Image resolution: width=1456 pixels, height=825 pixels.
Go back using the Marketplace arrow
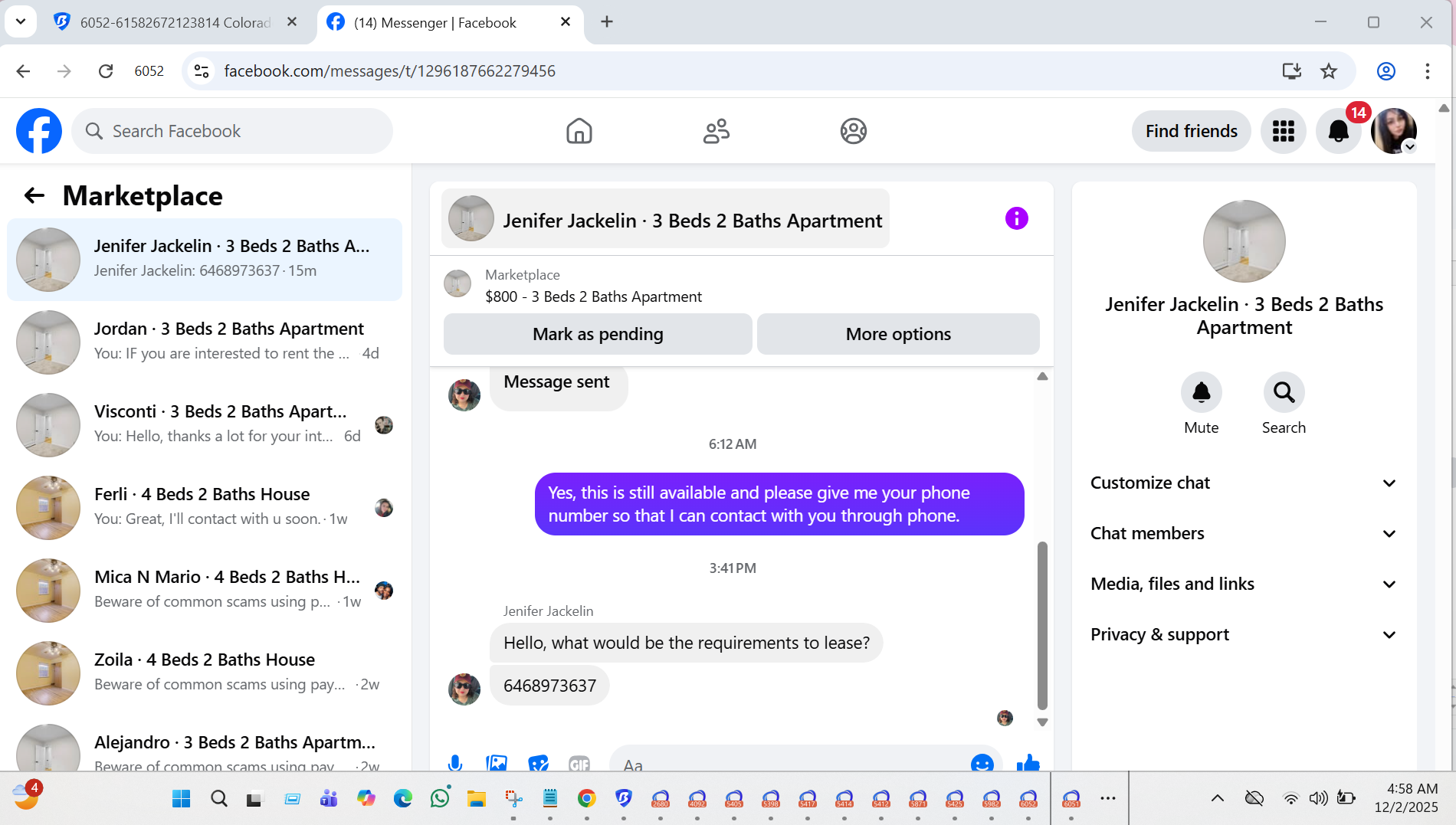click(x=34, y=195)
